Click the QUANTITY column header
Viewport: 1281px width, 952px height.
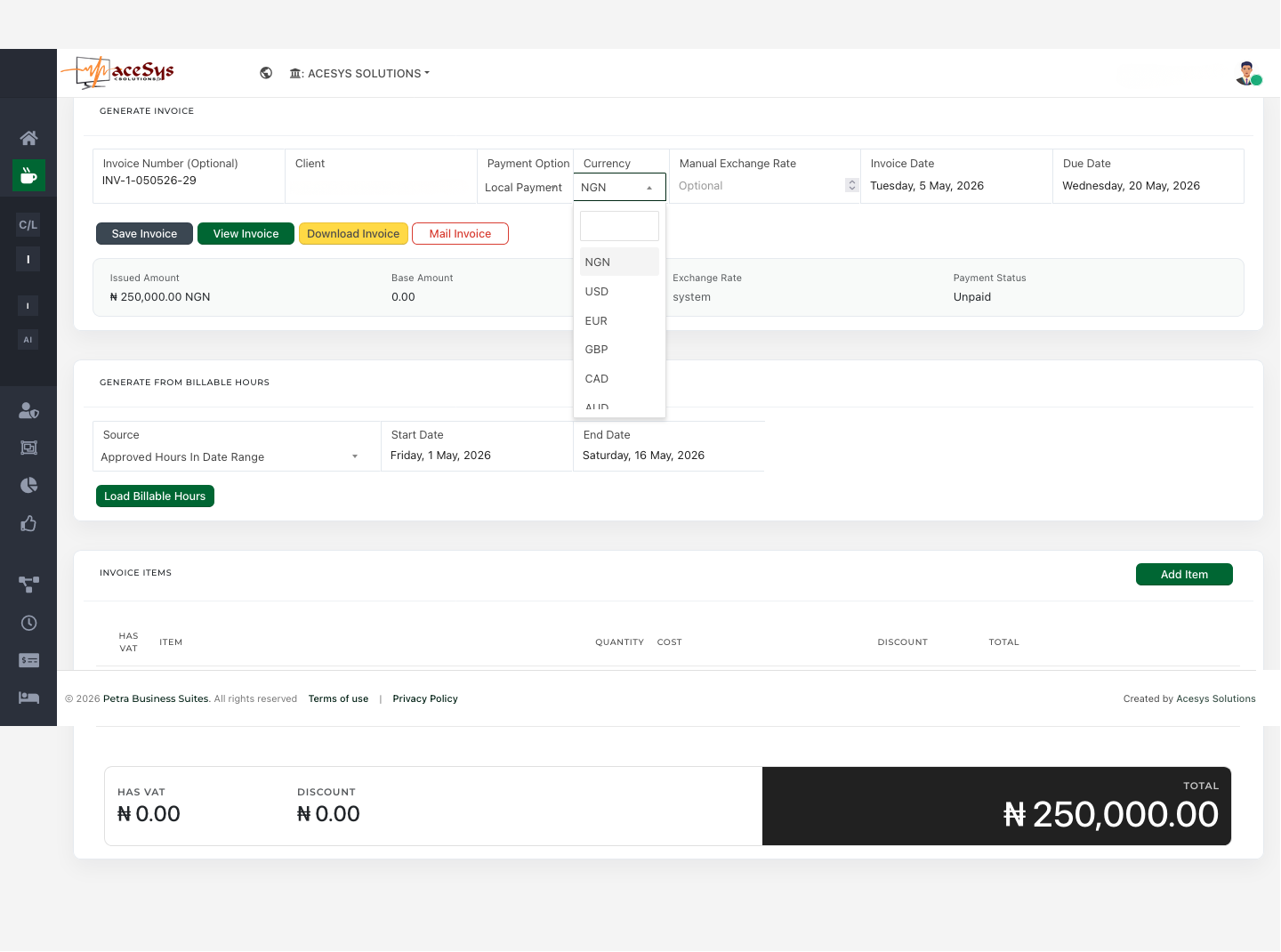click(619, 641)
